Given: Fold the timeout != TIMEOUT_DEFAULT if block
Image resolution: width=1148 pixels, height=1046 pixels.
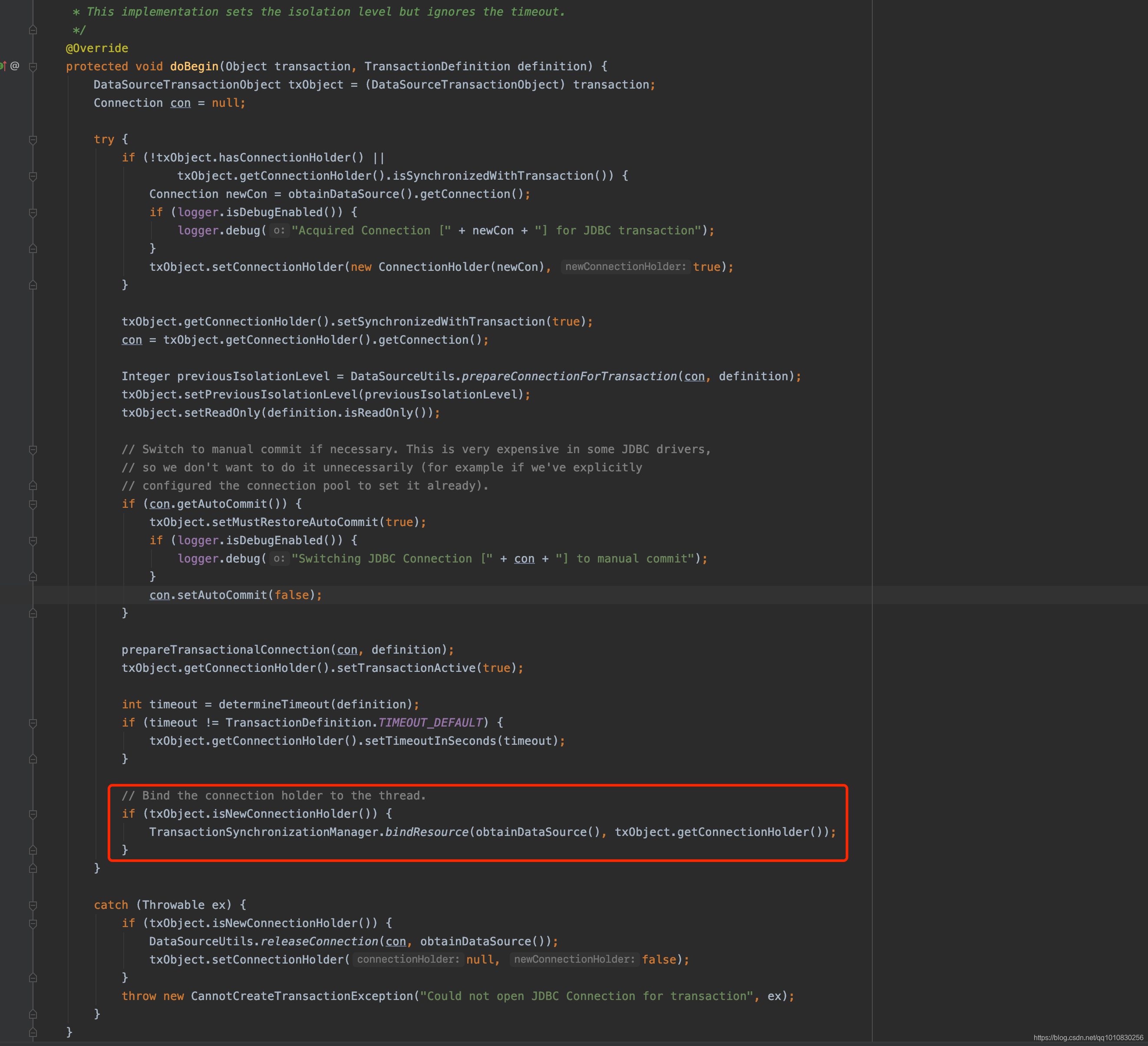Looking at the screenshot, I should (x=33, y=723).
